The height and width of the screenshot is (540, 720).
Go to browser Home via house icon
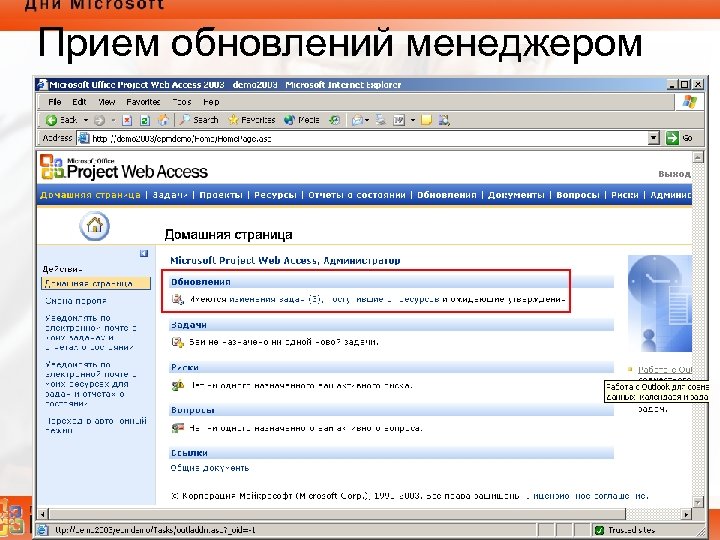[163, 120]
